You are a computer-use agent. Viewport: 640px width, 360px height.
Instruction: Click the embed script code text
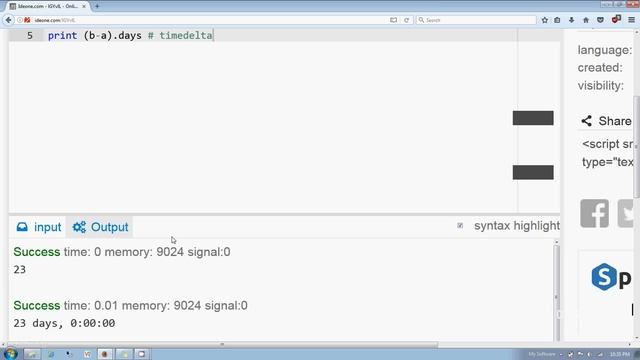coord(607,153)
